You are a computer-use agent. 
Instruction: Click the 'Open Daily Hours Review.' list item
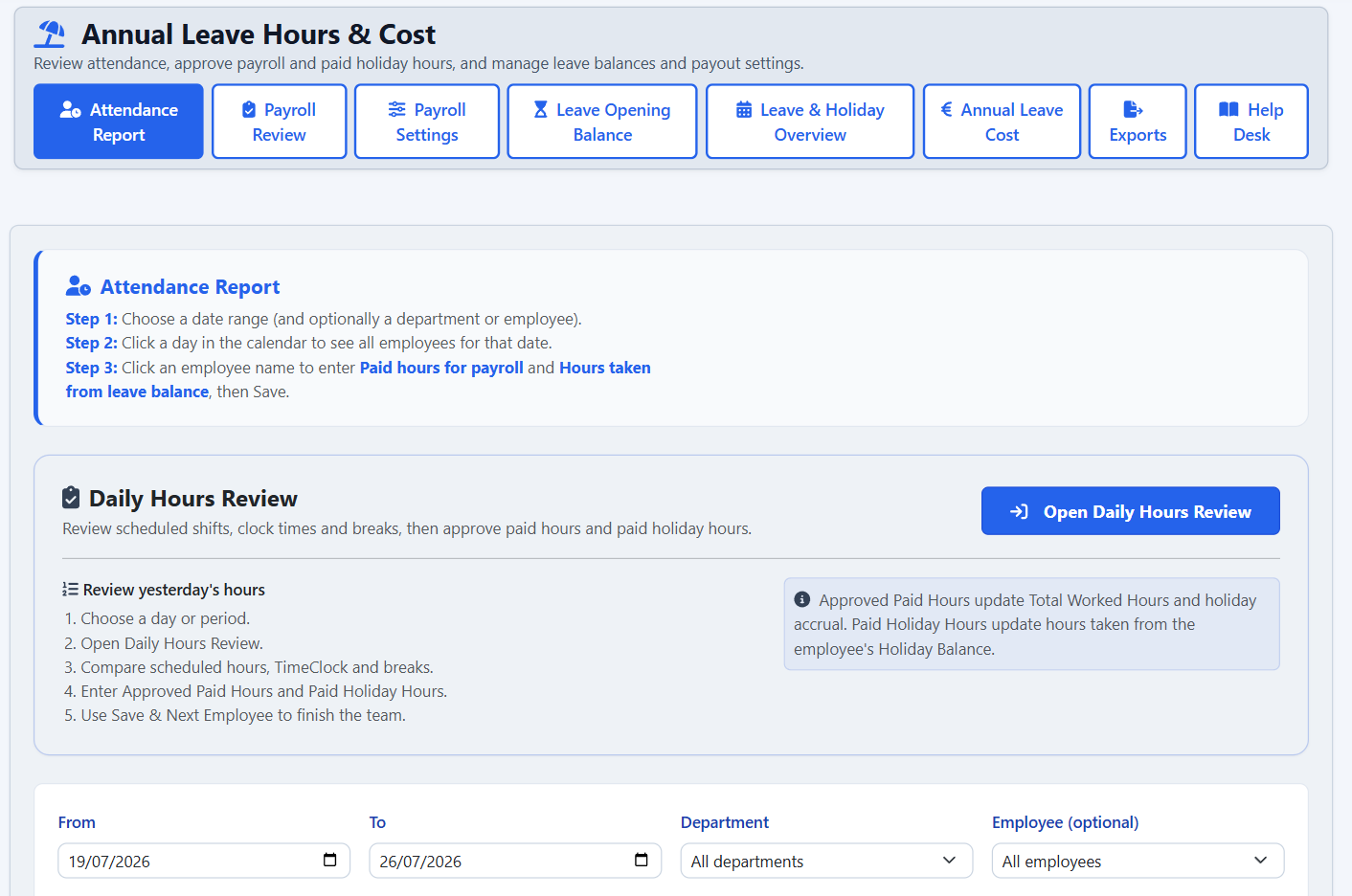(164, 643)
